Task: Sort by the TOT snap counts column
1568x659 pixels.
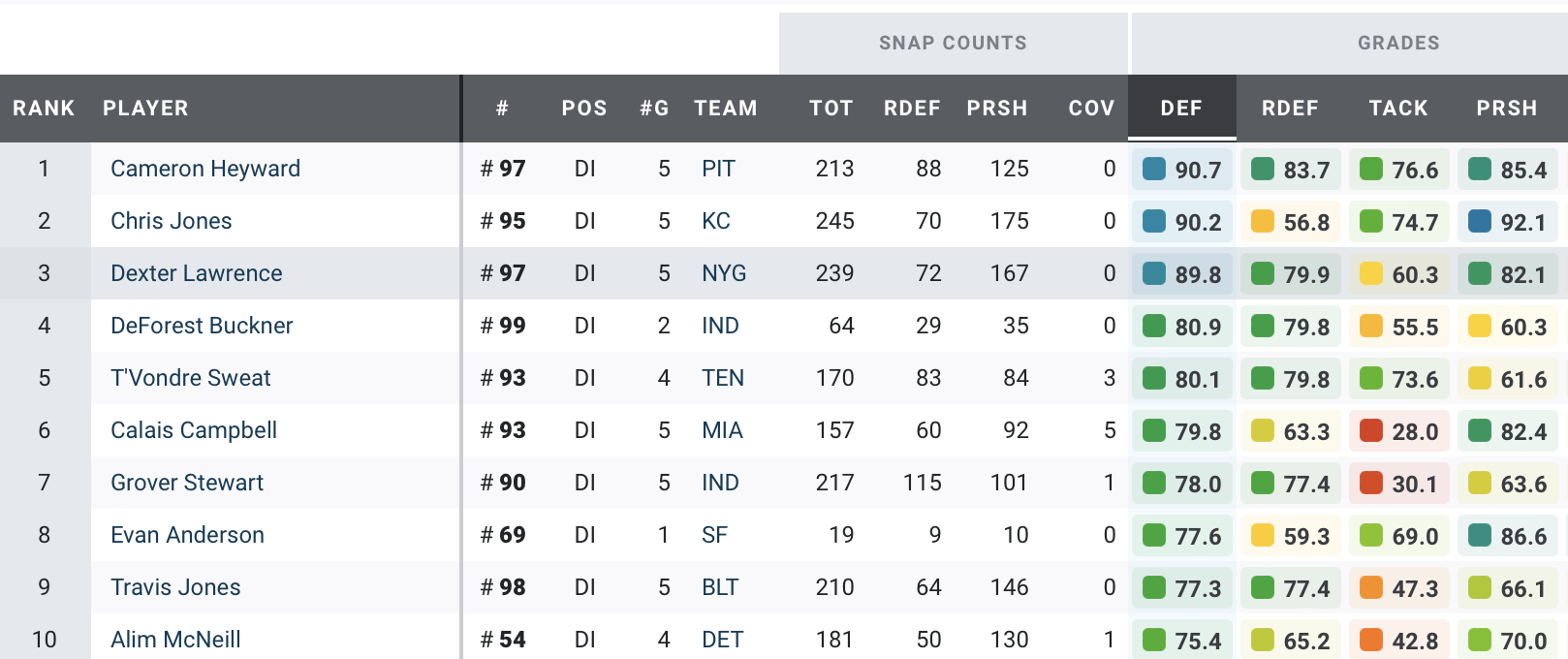Action: 831,109
